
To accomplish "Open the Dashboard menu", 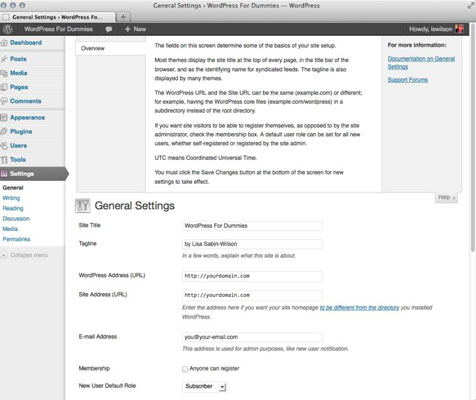I will pos(26,43).
